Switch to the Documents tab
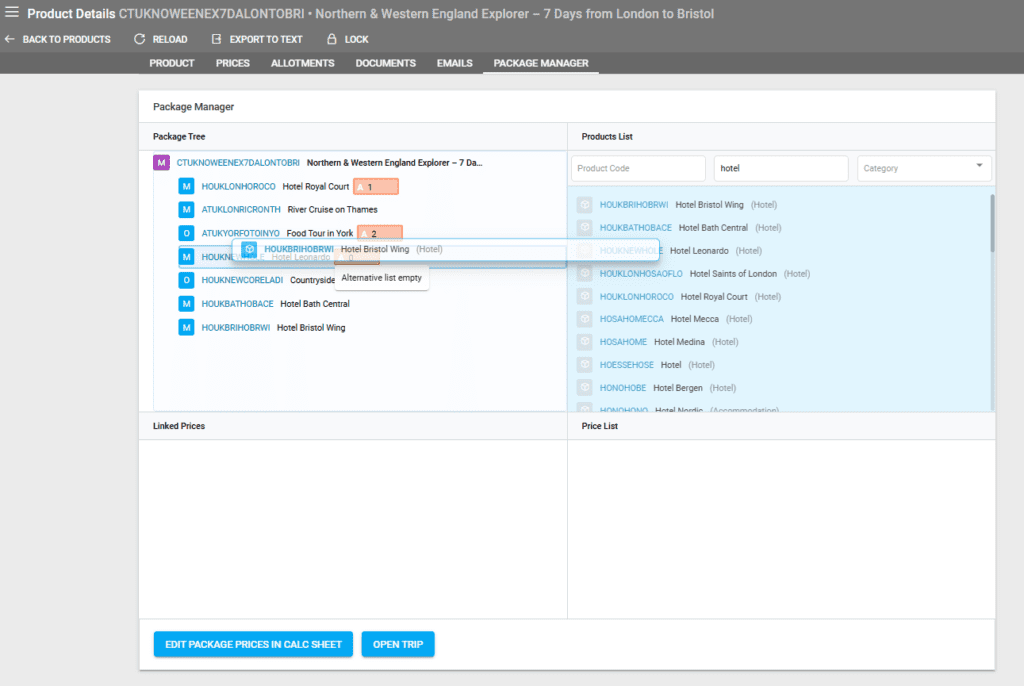This screenshot has width=1024, height=686. coord(385,63)
